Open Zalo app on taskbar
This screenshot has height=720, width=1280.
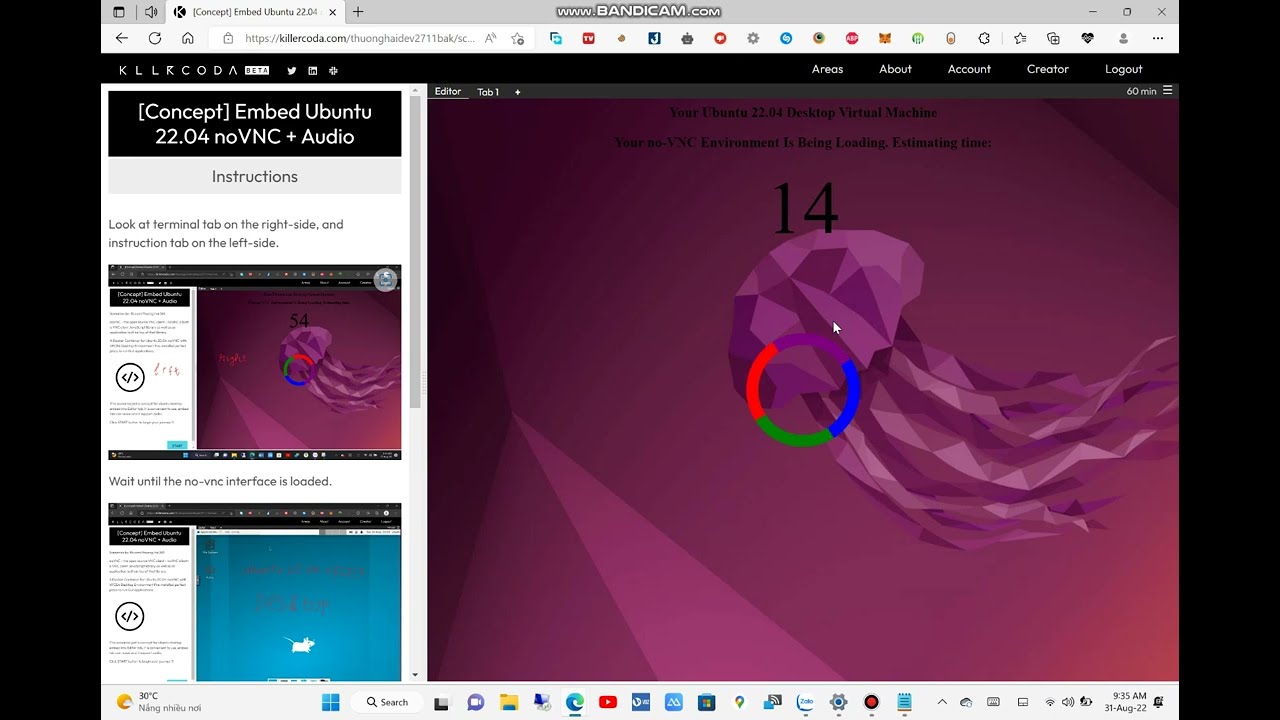tap(805, 702)
